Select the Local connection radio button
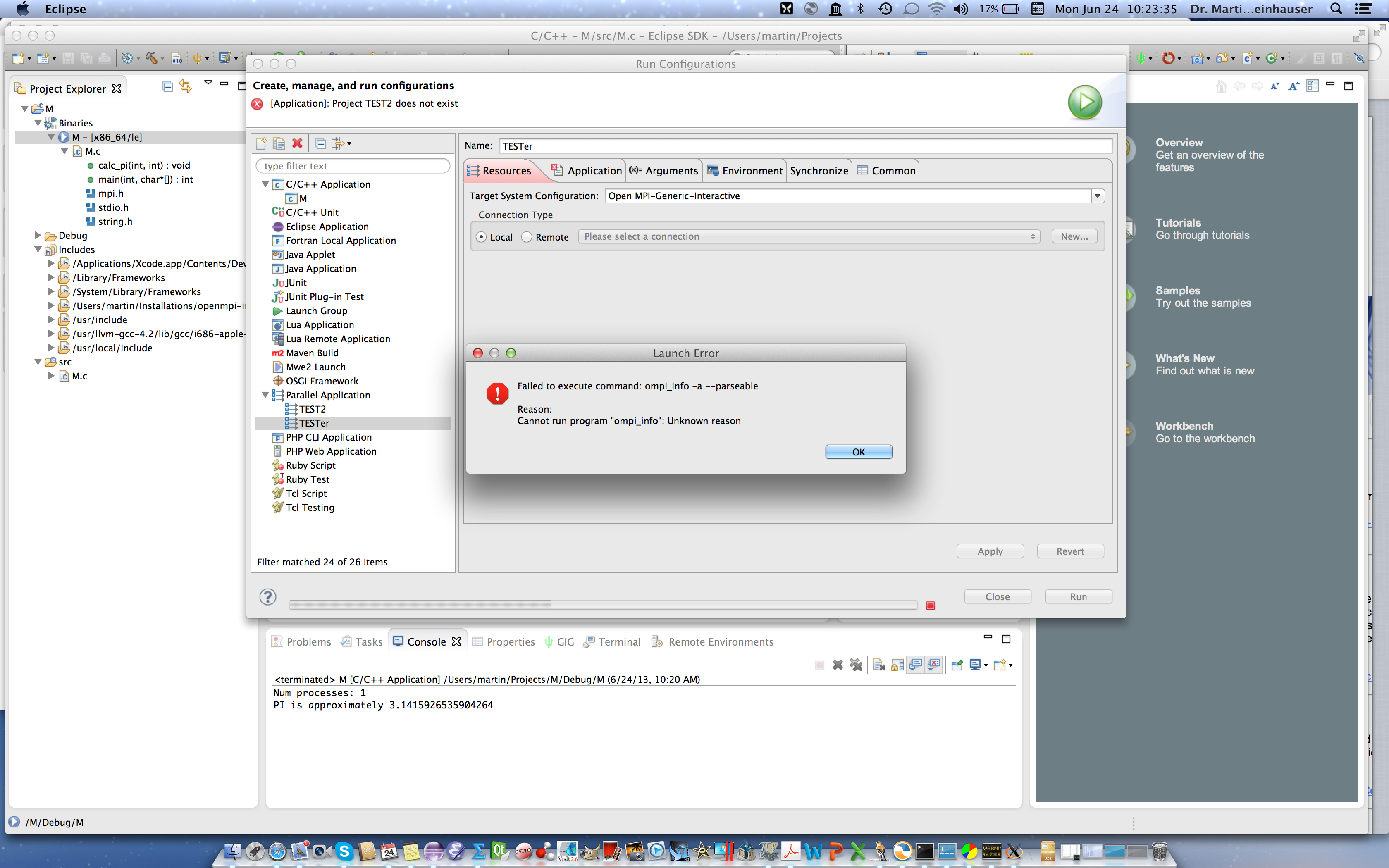Viewport: 1389px width, 868px height. [x=482, y=237]
